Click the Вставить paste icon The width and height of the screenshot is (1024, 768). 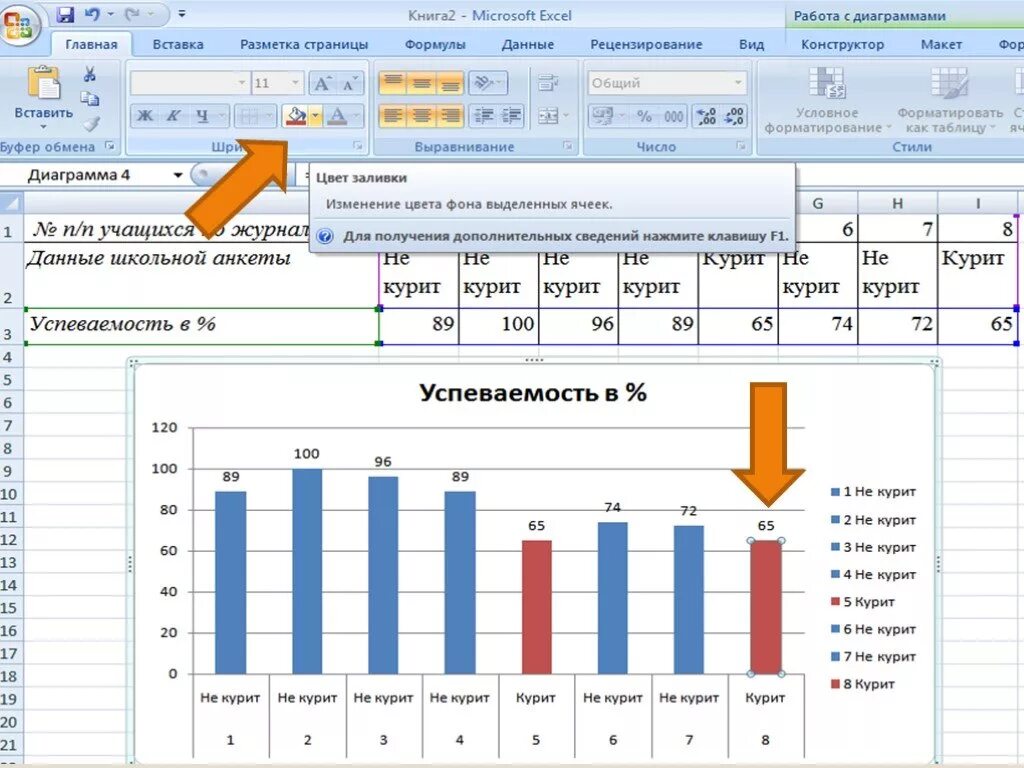tap(43, 84)
